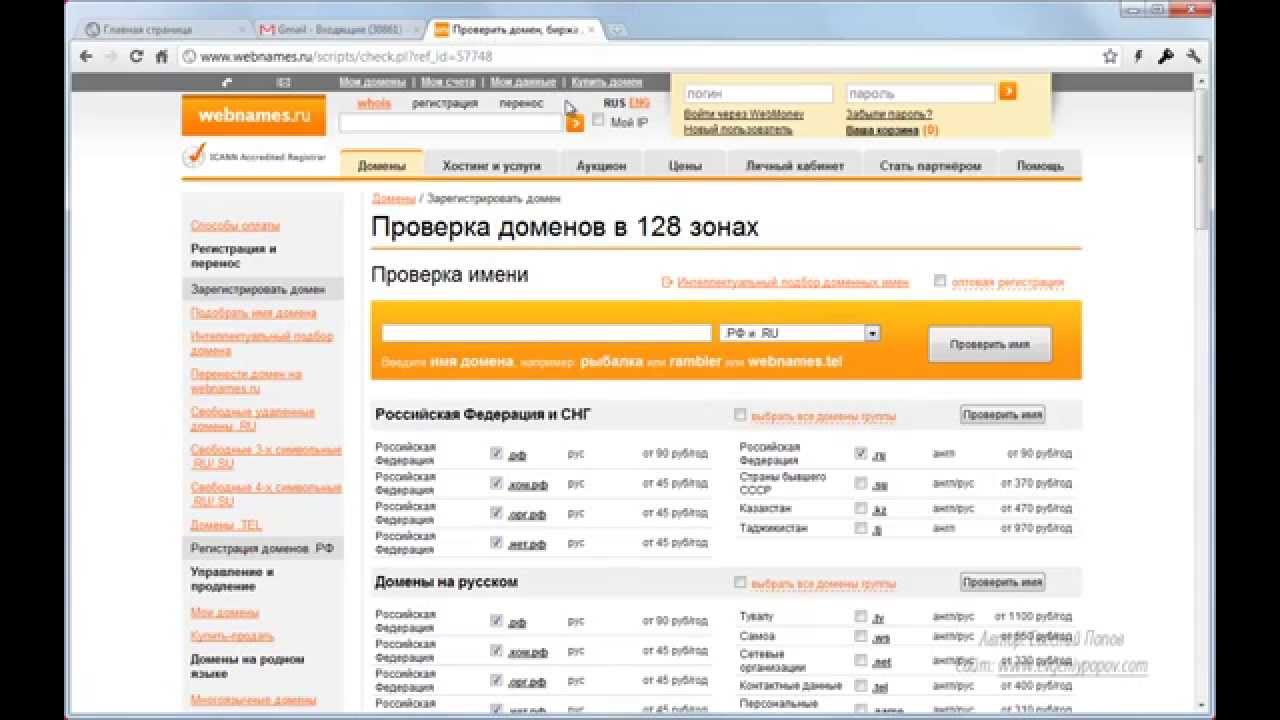
Task: Open the Купить домен top link
Action: point(607,82)
